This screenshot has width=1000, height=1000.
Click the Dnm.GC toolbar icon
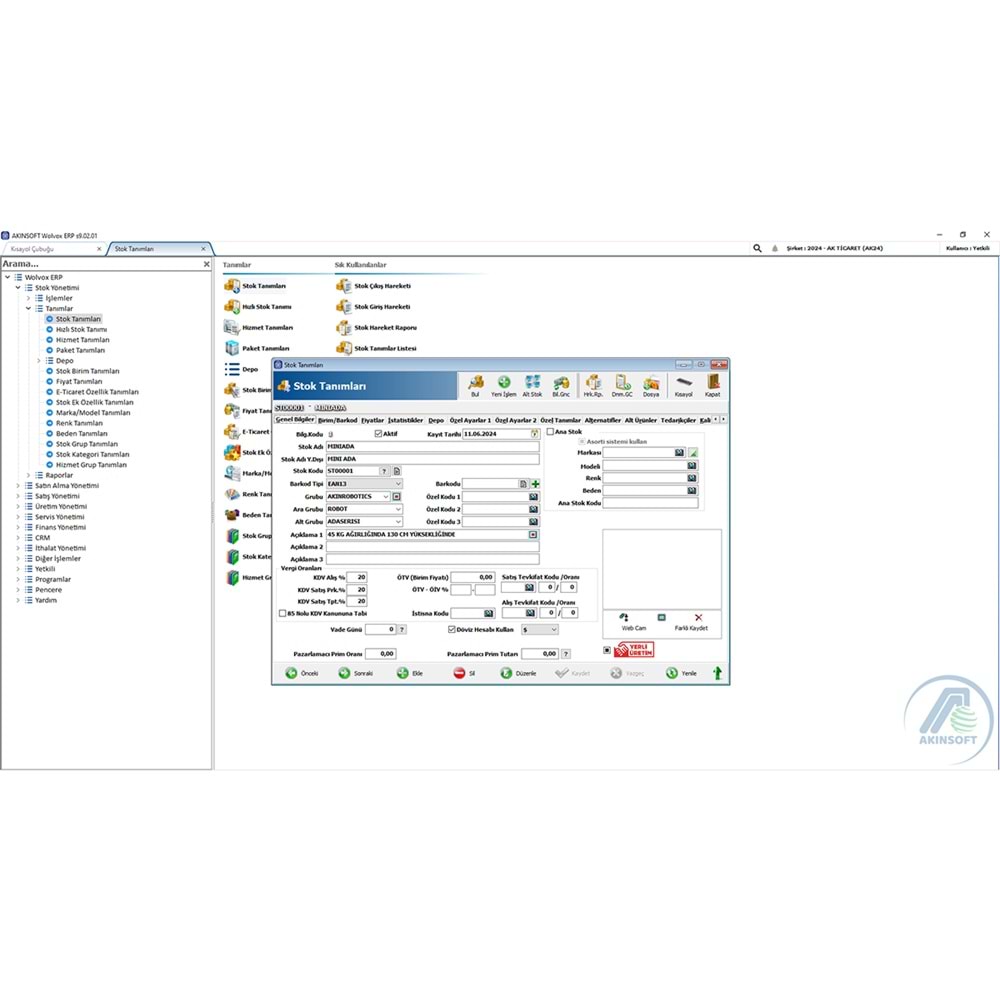621,385
